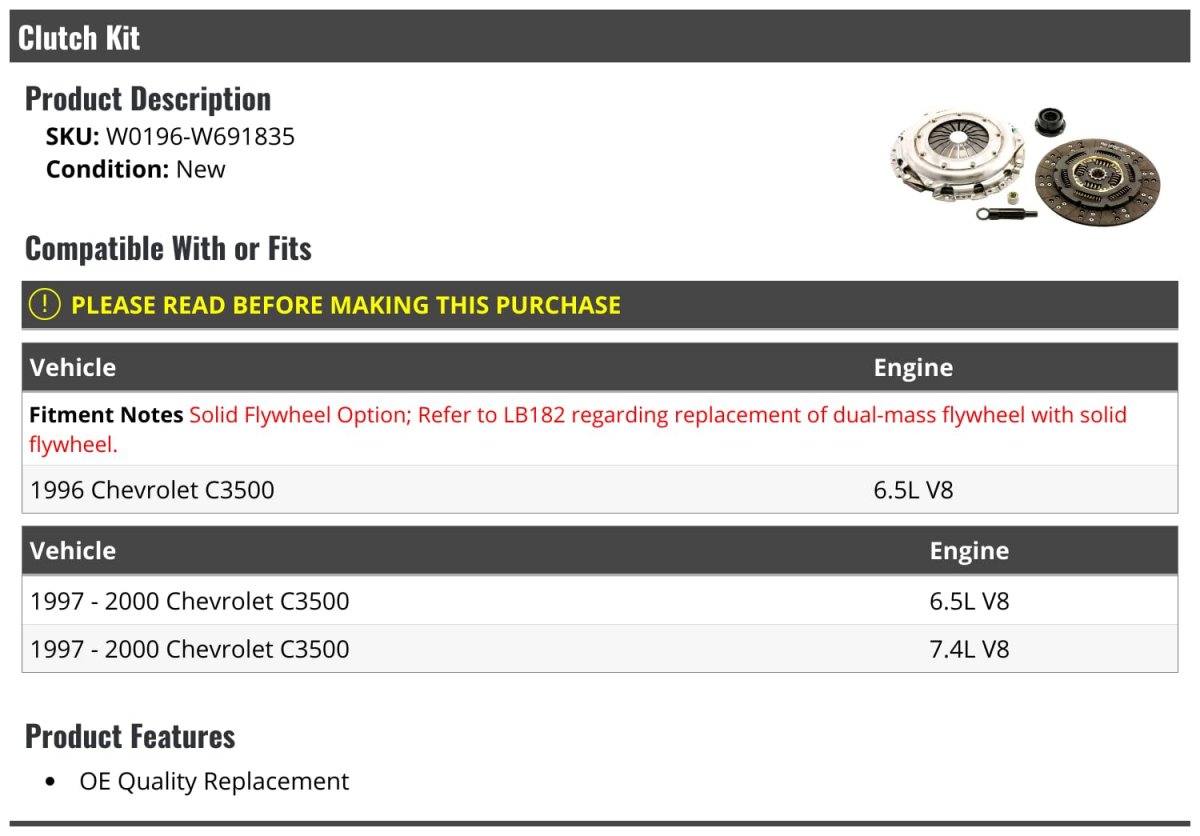Click the red Fitment Notes flywheel text
Image resolution: width=1200 pixels, height=836 pixels.
coord(578,429)
